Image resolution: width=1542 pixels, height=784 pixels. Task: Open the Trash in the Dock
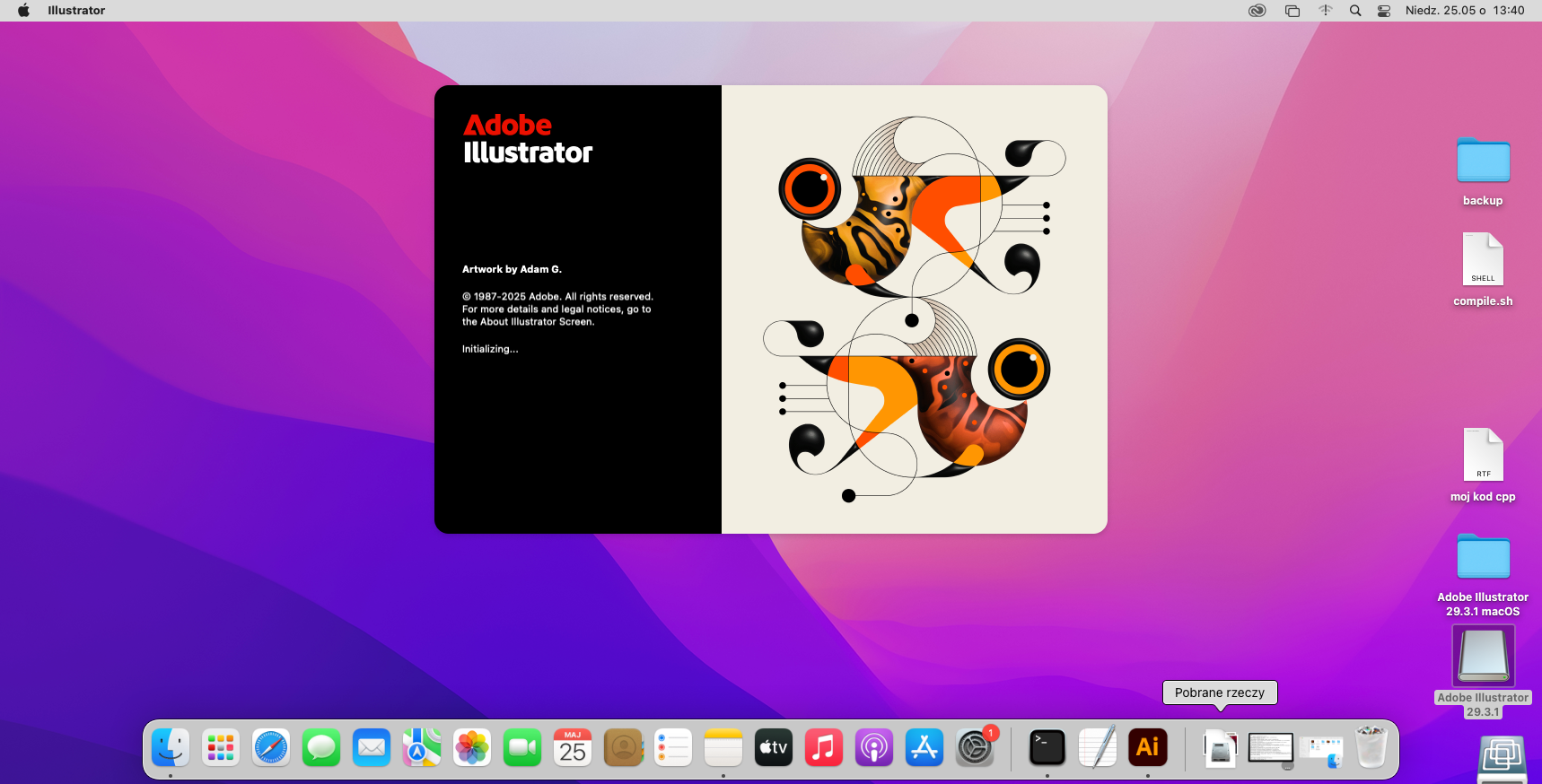(x=1371, y=747)
